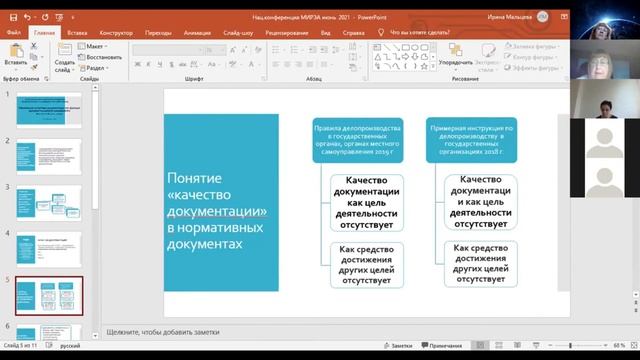Create a new slide with Создать слайд
Viewport: 640px width, 360px height.
[x=64, y=58]
